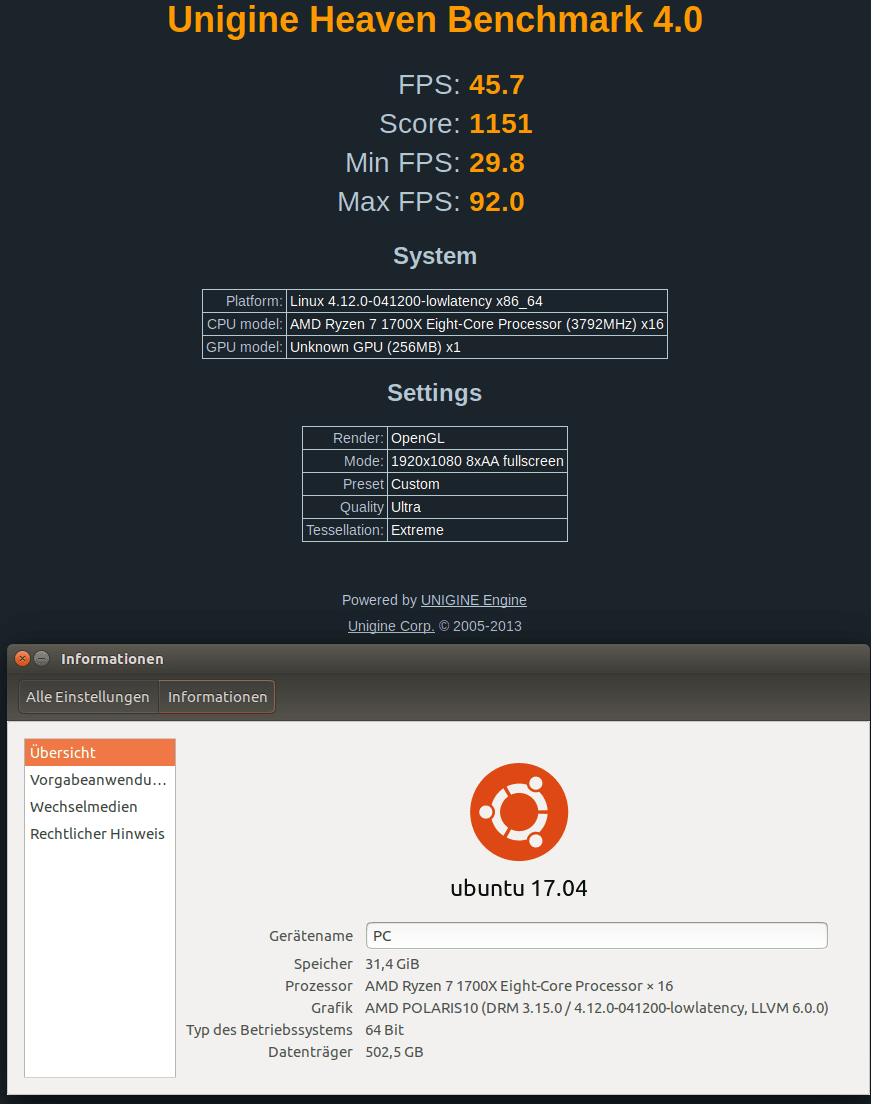This screenshot has height=1104, width=871.
Task: Click the 502,5 GB Datenträger value
Action: (x=394, y=1052)
